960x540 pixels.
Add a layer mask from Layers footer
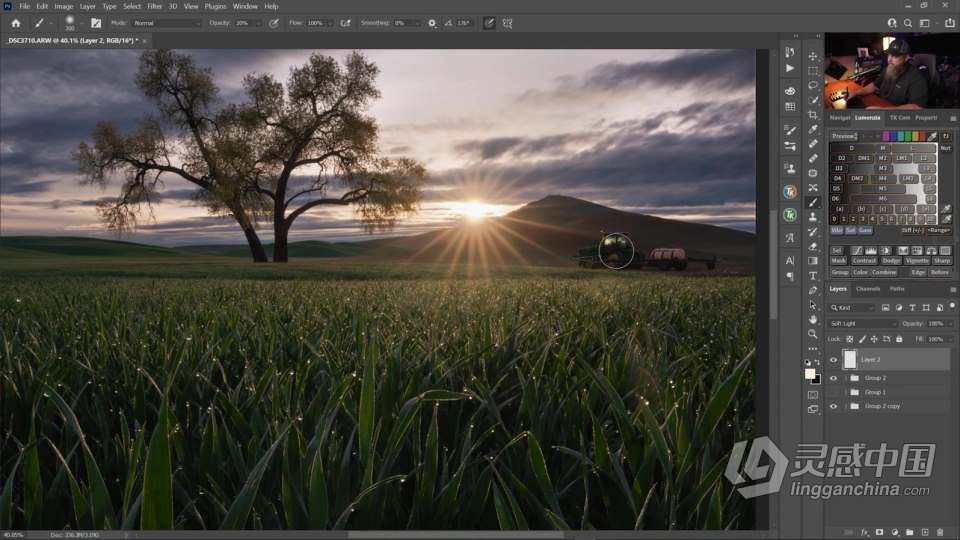click(x=879, y=533)
